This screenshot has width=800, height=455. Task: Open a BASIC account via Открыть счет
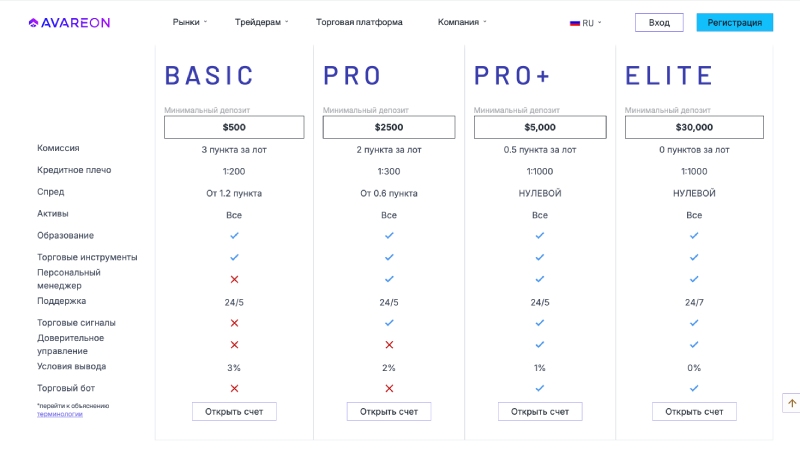pyautogui.click(x=234, y=412)
